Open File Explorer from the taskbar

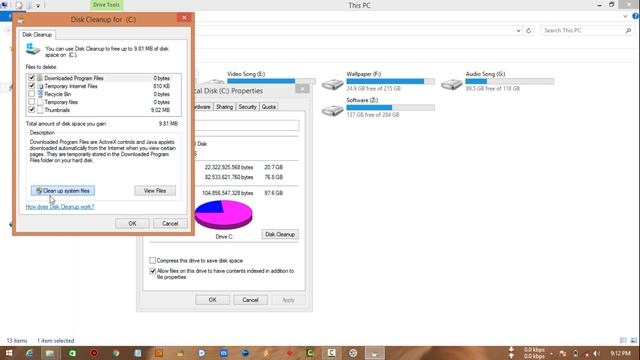50,353
